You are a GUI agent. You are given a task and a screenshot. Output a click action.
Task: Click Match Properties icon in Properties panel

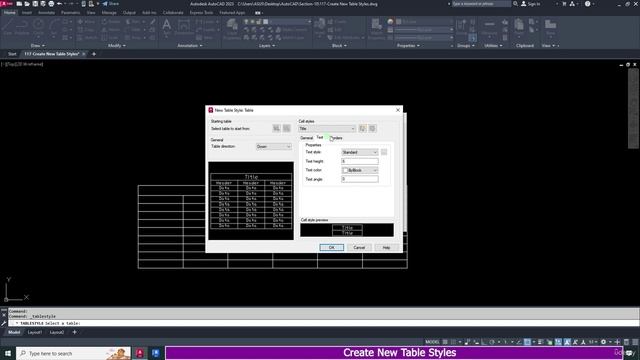pyautogui.click(x=376, y=28)
